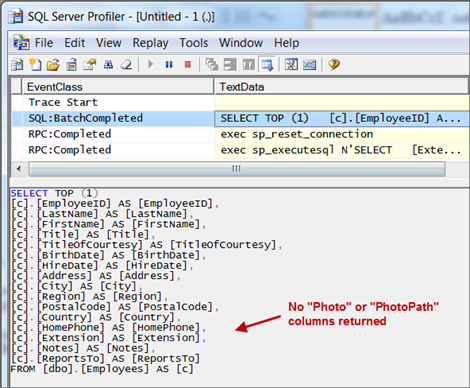
Task: Open trace Properties from the toolbar
Action: pyautogui.click(x=89, y=64)
